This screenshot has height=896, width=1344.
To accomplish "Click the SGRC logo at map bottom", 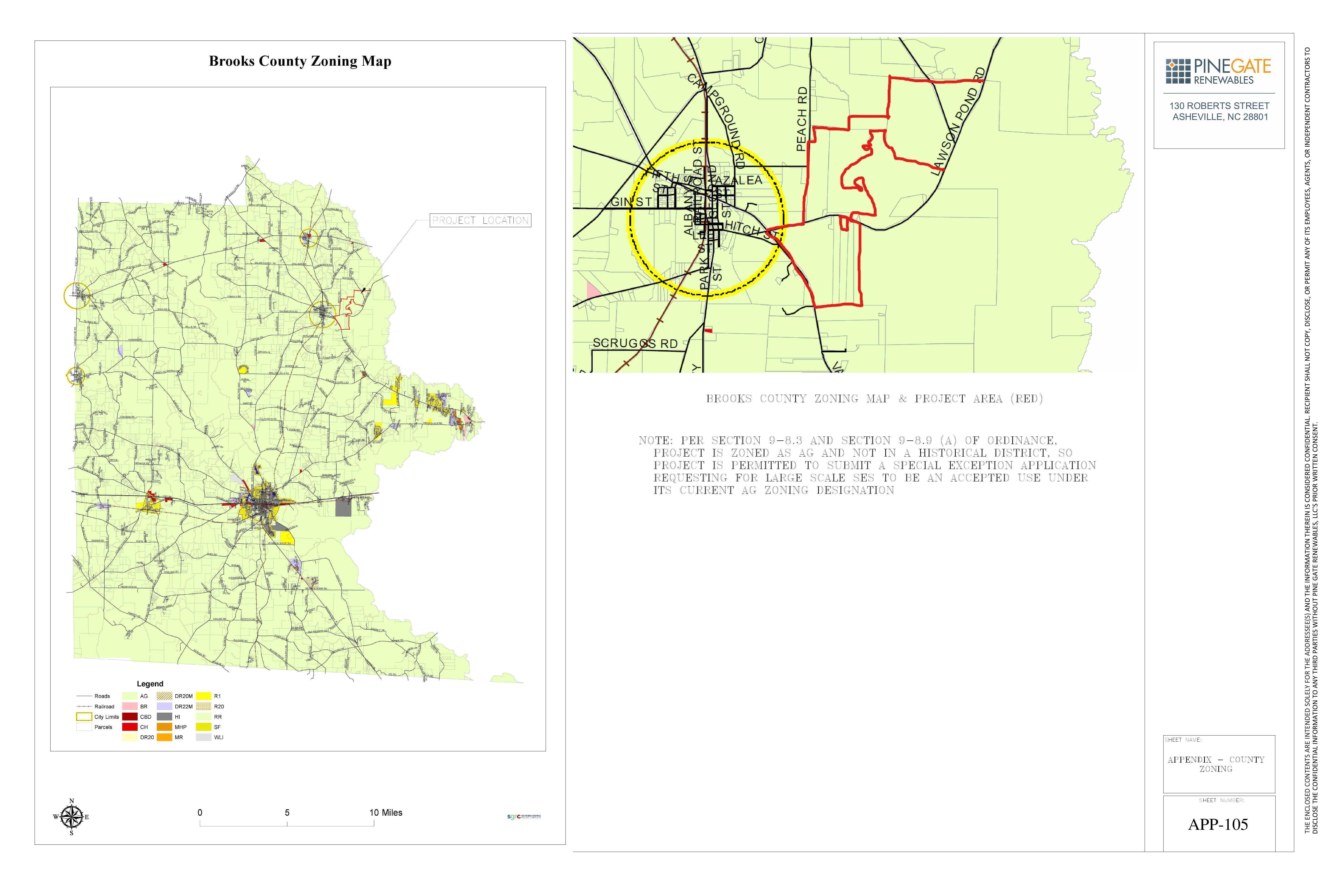I will tap(524, 817).
